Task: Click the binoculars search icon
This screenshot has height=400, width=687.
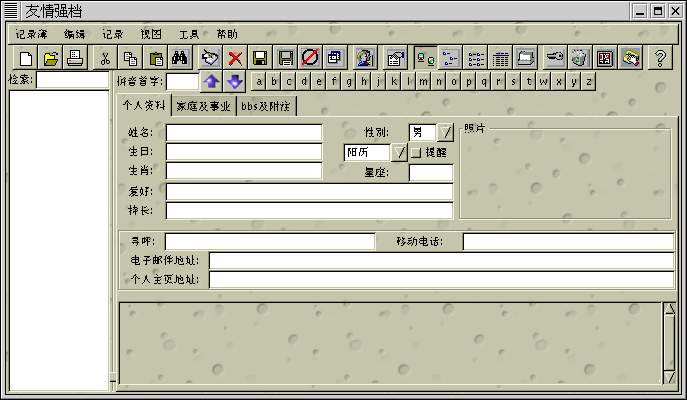Action: coord(181,58)
